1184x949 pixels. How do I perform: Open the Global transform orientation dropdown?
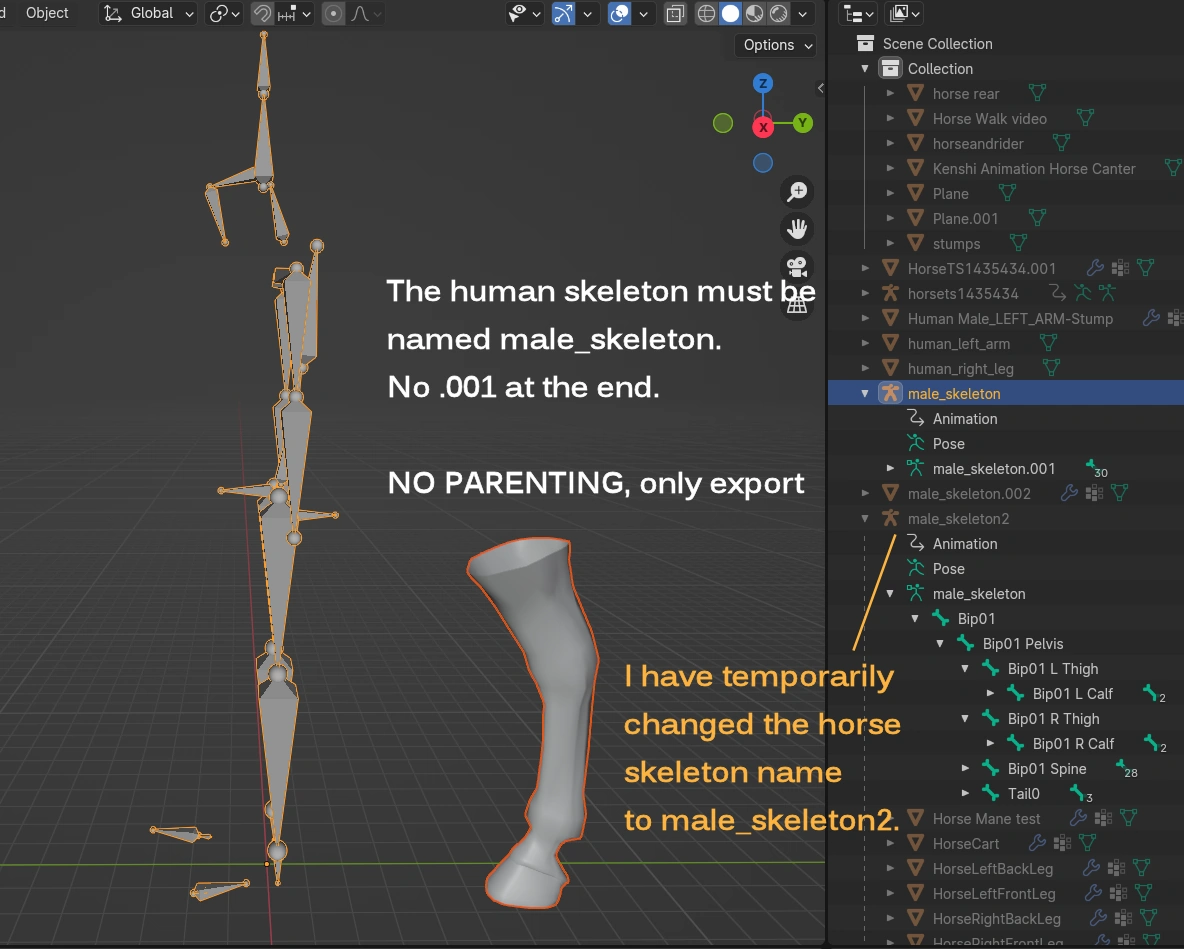(150, 14)
